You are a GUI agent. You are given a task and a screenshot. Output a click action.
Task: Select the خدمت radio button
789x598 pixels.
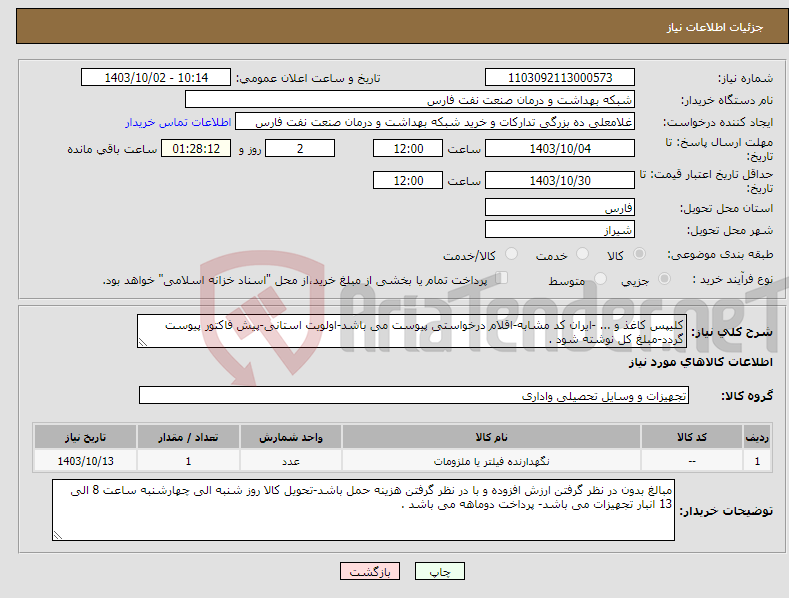pyautogui.click(x=582, y=254)
